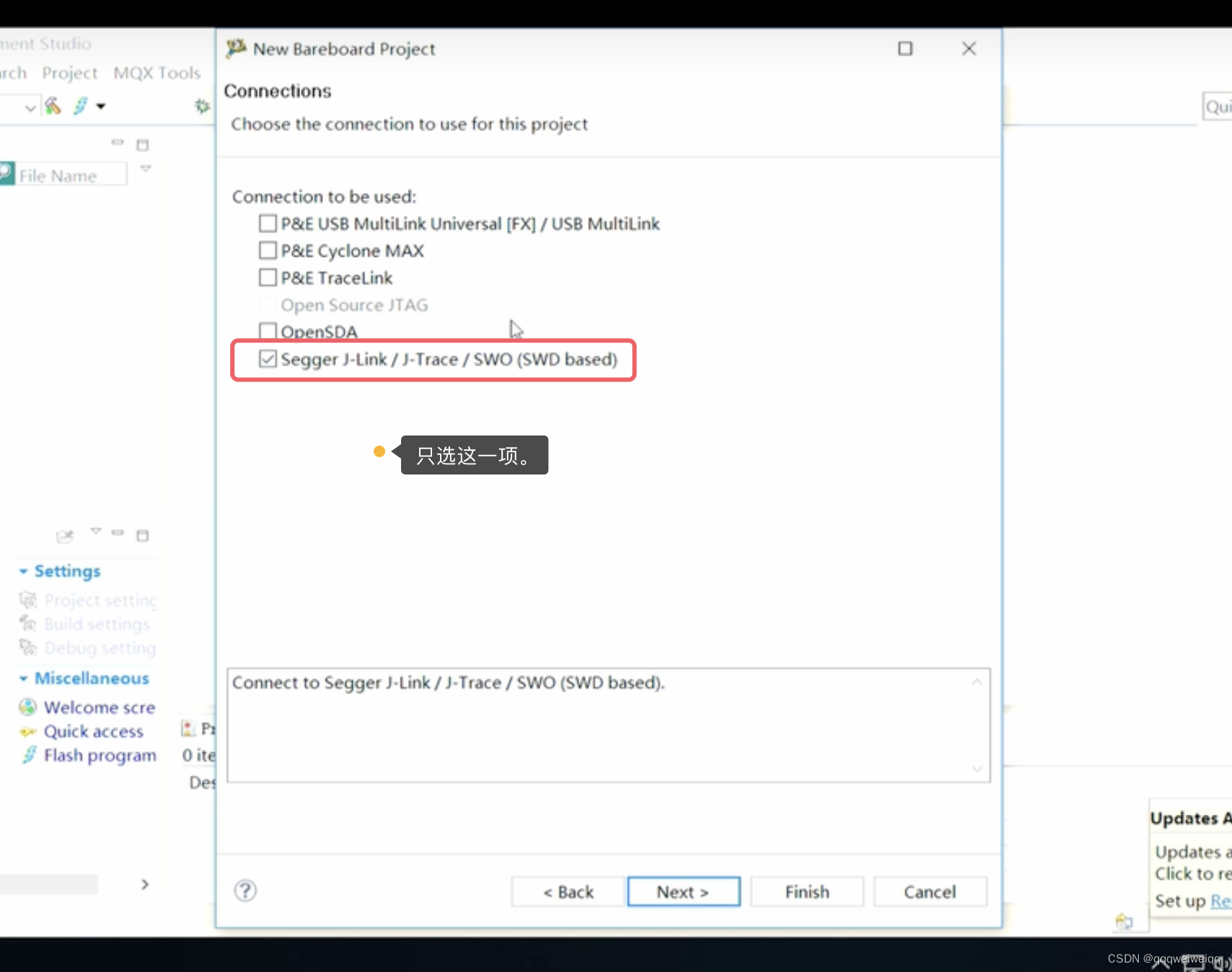
Task: Click the build hammer toolbar icon
Action: 53,106
